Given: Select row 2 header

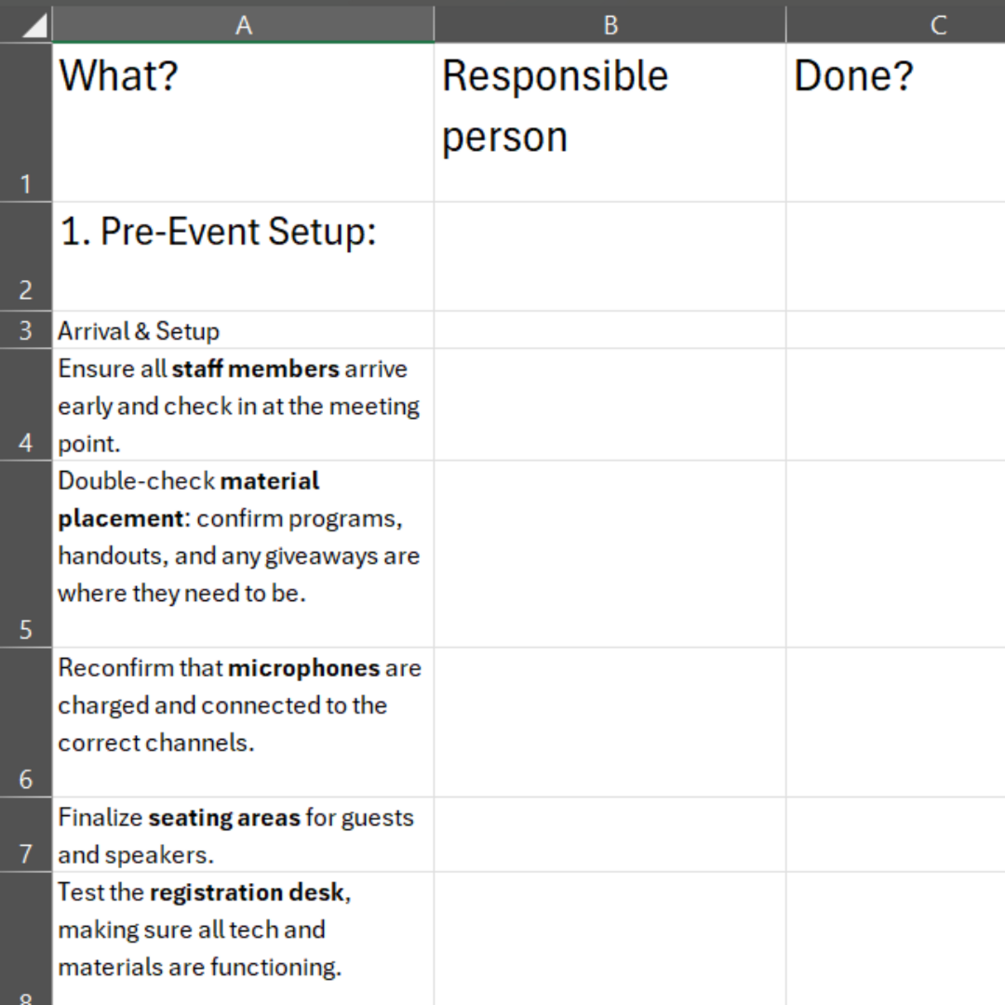Looking at the screenshot, I should [x=26, y=256].
